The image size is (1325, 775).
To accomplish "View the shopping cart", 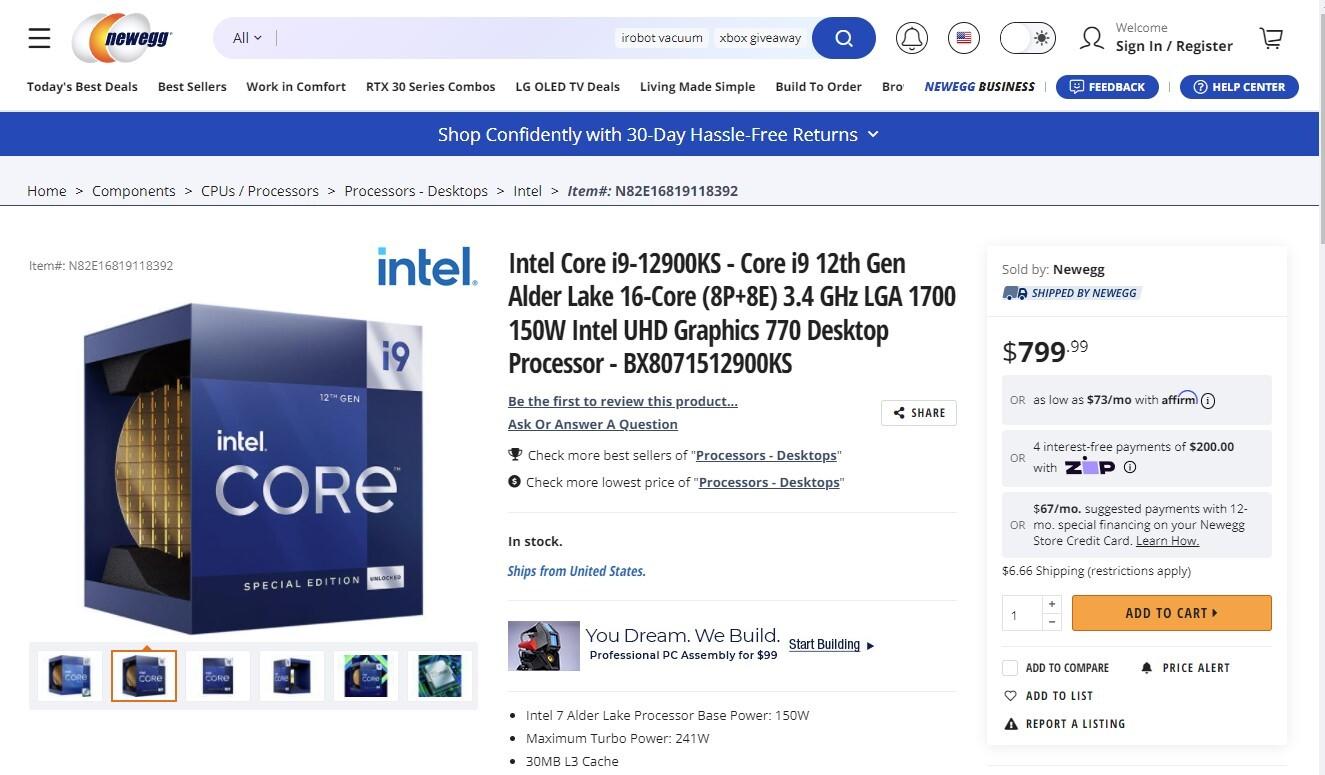I will pyautogui.click(x=1271, y=37).
